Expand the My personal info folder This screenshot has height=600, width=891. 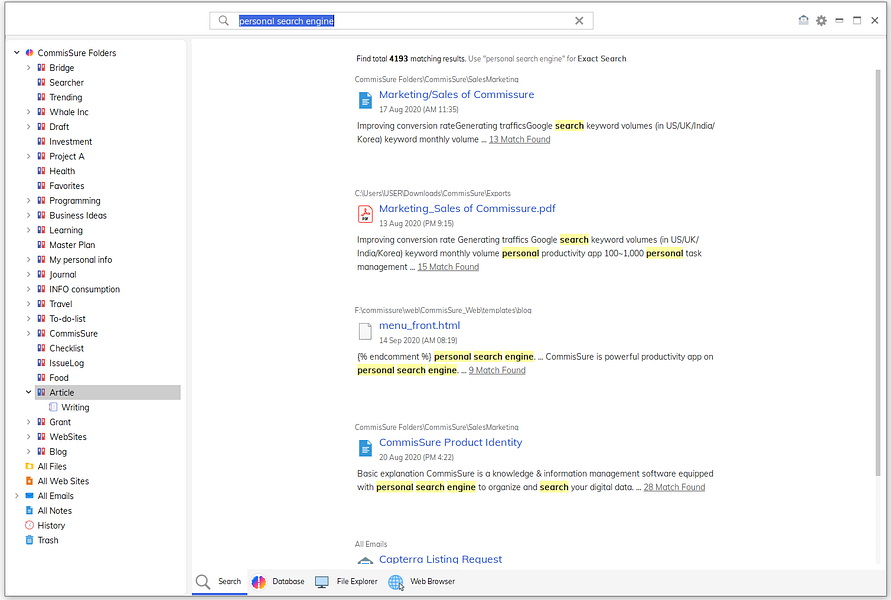pyautogui.click(x=28, y=259)
